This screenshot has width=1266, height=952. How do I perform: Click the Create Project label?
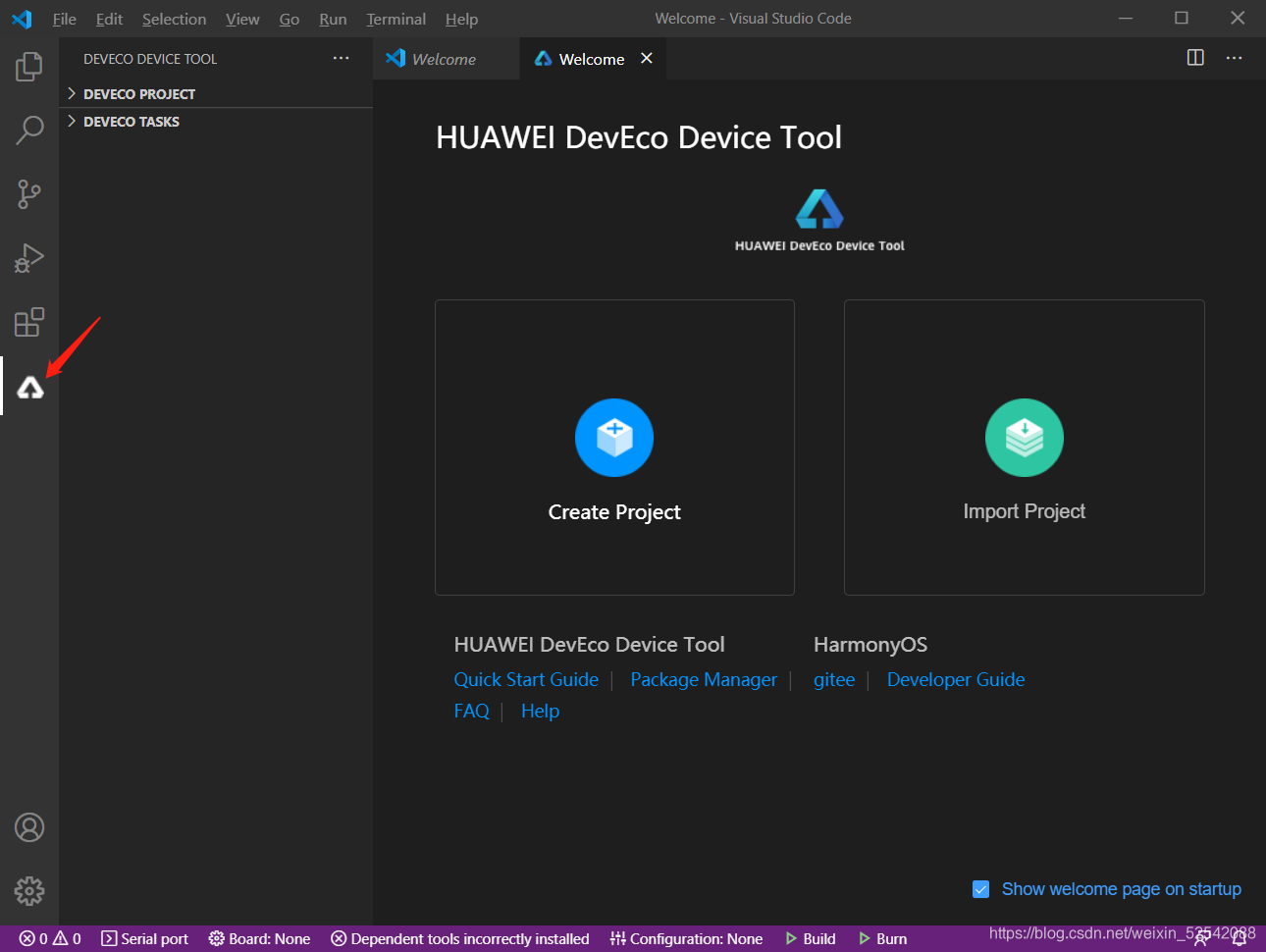[614, 511]
